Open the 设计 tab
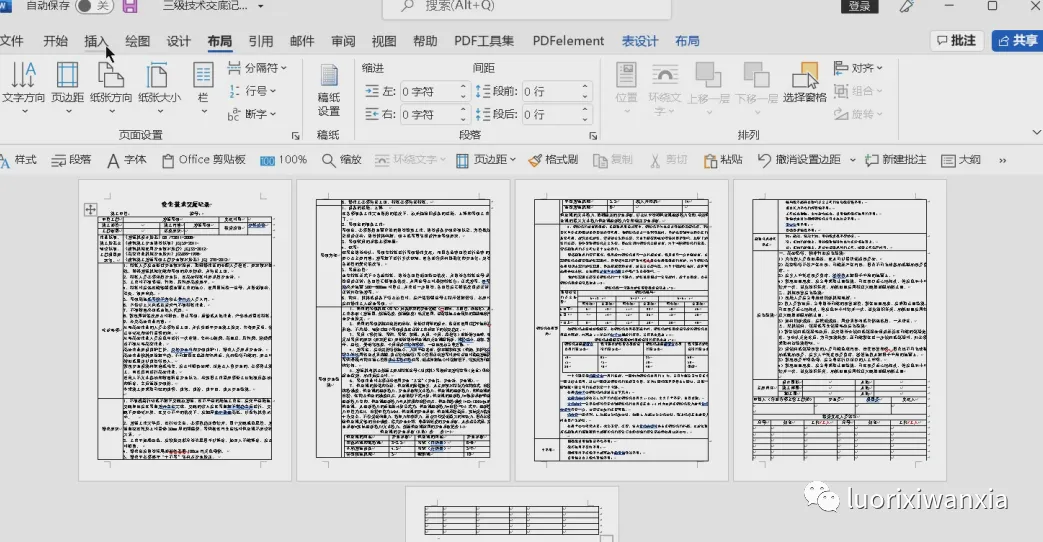Screen dimensions: 1043x542 [x=179, y=41]
